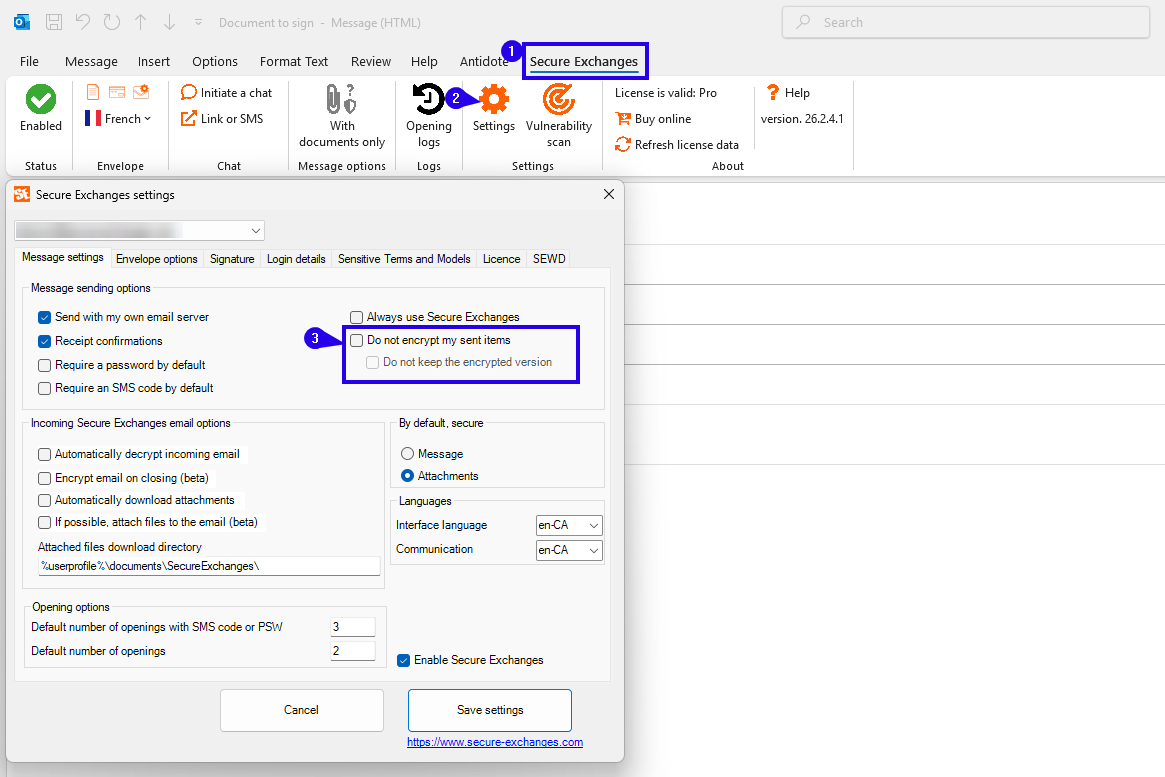1165x777 pixels.
Task: Check Require a password by default
Action: coord(45,365)
